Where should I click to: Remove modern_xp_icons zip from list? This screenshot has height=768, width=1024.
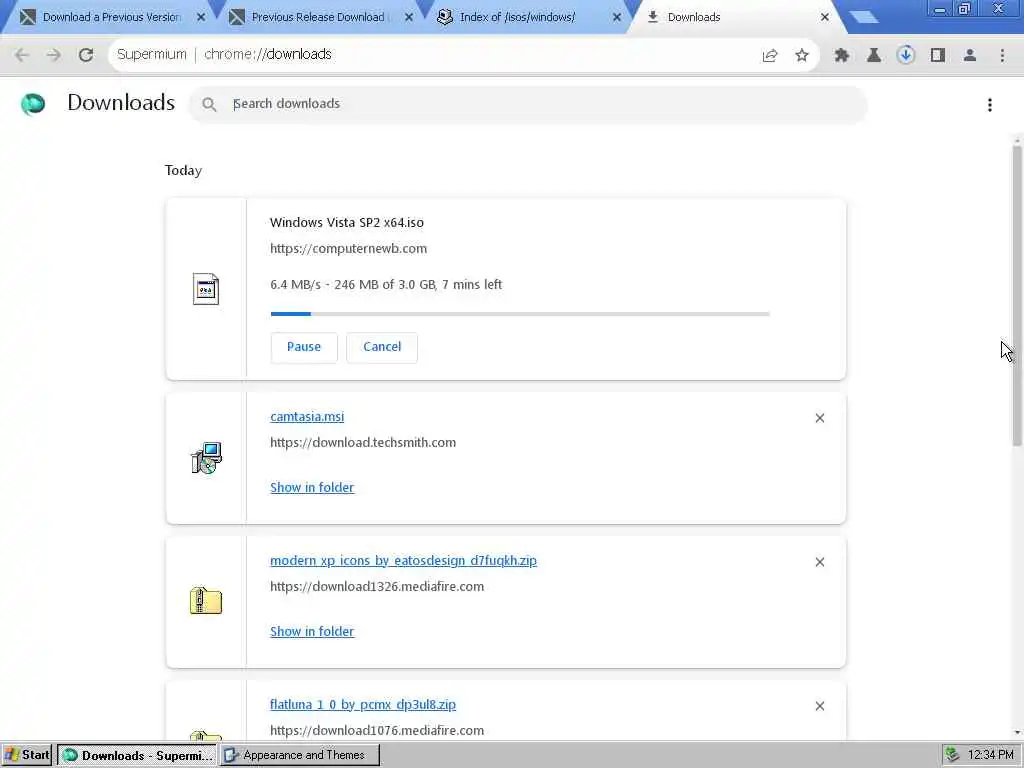click(x=820, y=562)
